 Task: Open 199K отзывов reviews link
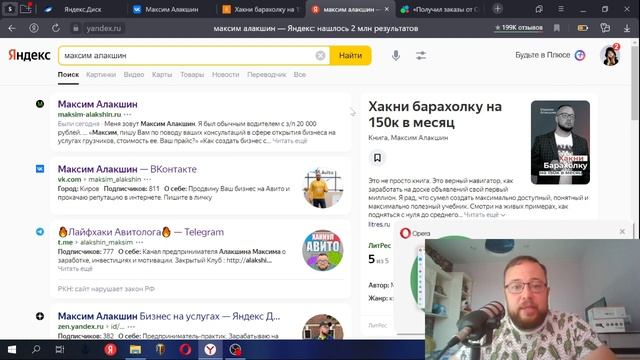519,28
